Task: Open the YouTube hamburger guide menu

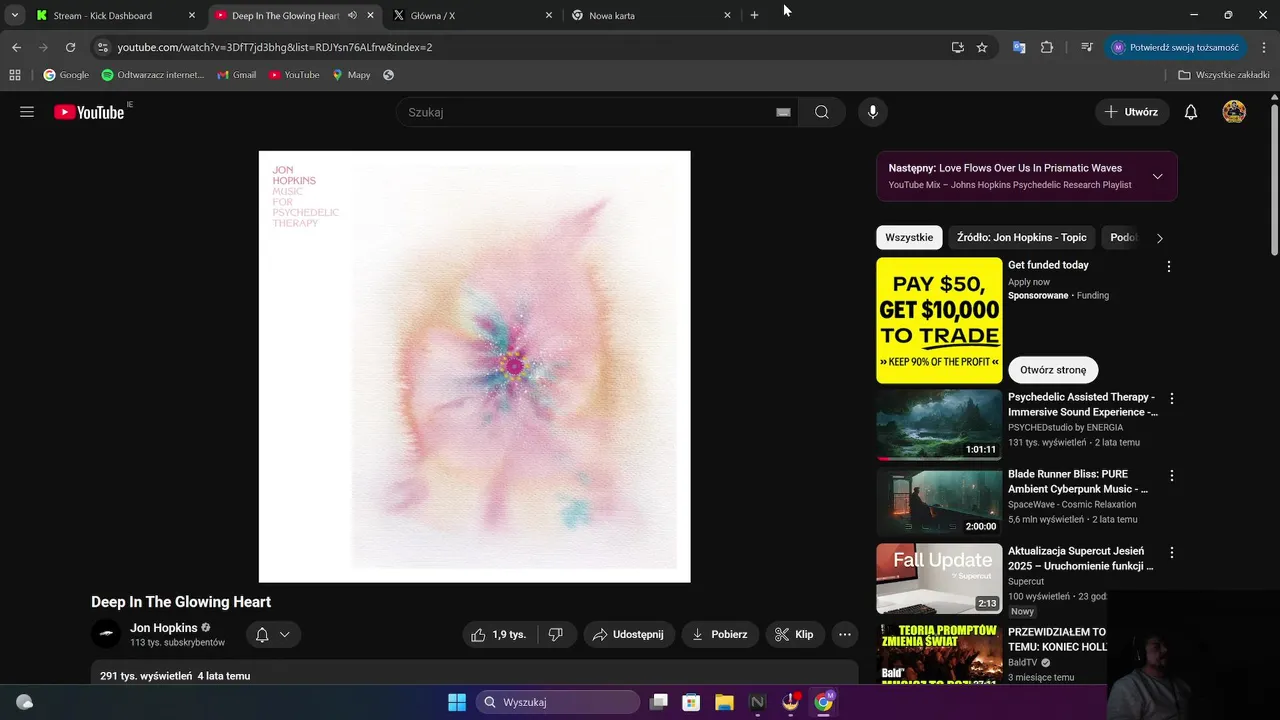Action: 27,112
